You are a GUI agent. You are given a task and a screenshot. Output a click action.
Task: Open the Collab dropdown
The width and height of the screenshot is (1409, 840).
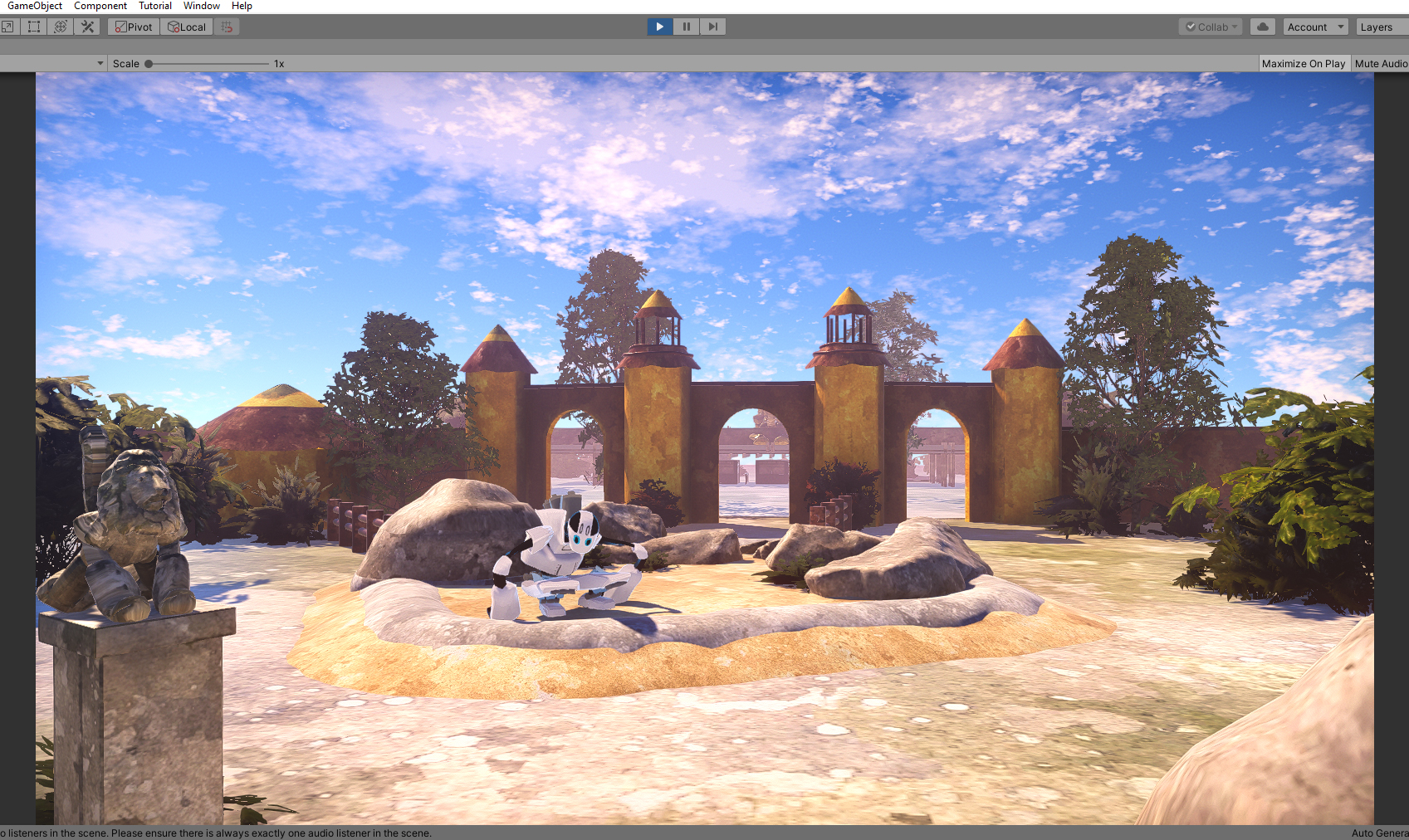tap(1211, 27)
